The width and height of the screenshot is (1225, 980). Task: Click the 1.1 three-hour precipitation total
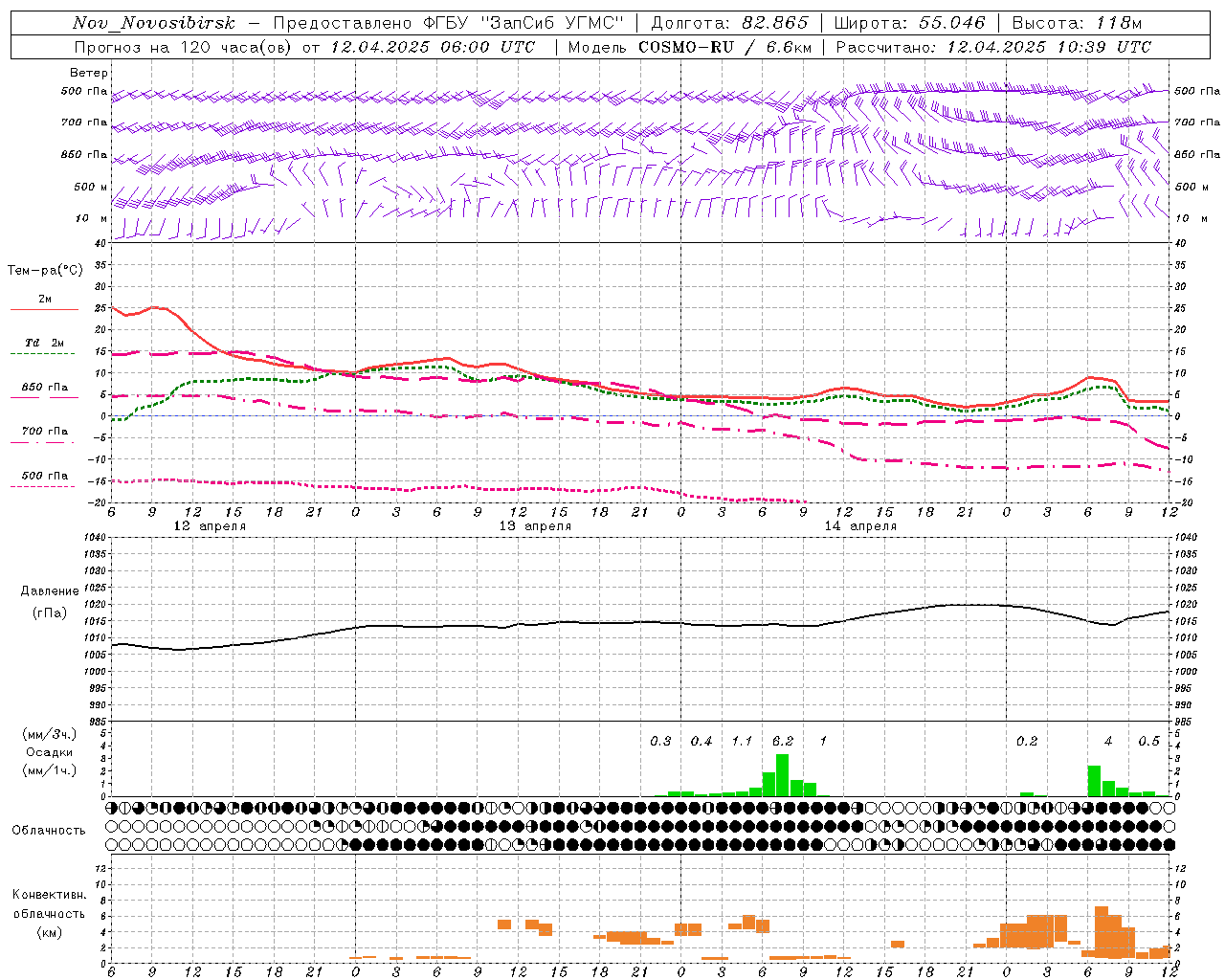click(x=742, y=741)
